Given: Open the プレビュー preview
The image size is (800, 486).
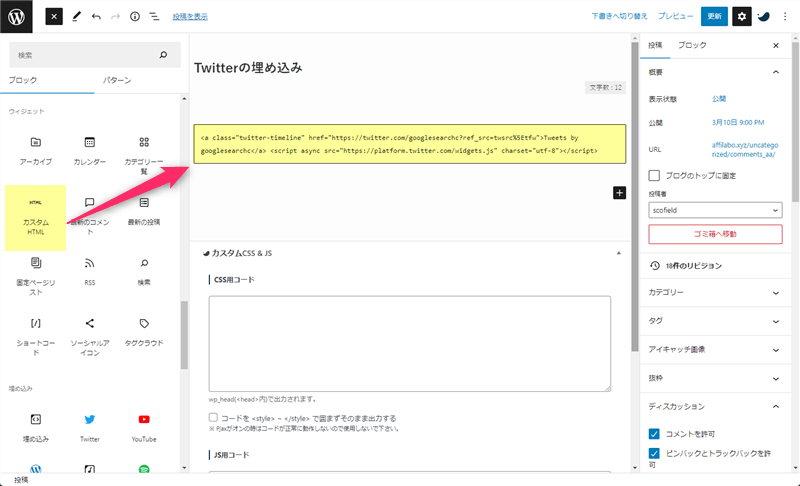Looking at the screenshot, I should pyautogui.click(x=675, y=16).
